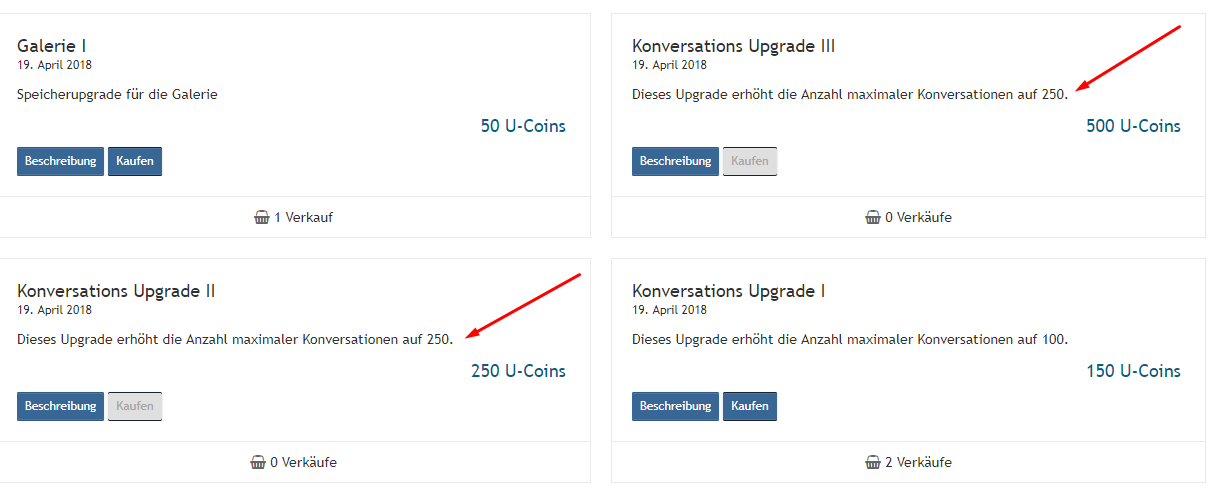Buy Konversations Upgrade I with Kaufen
This screenshot has height=499, width=1214.
click(750, 406)
